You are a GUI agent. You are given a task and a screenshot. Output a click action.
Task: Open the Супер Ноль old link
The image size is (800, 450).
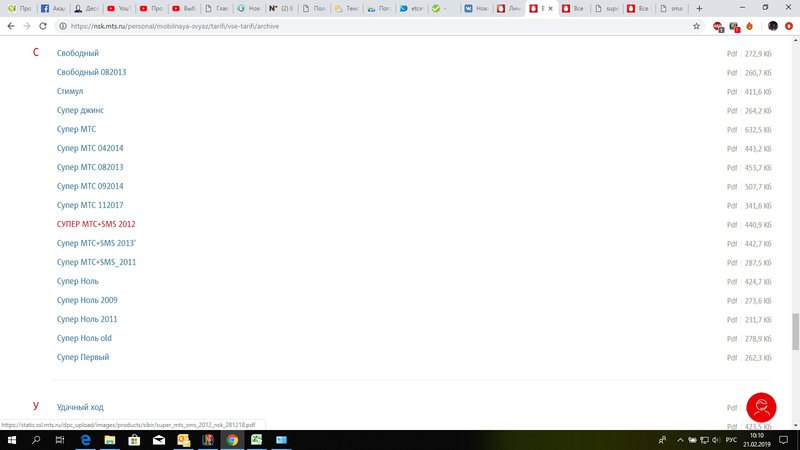click(x=84, y=338)
